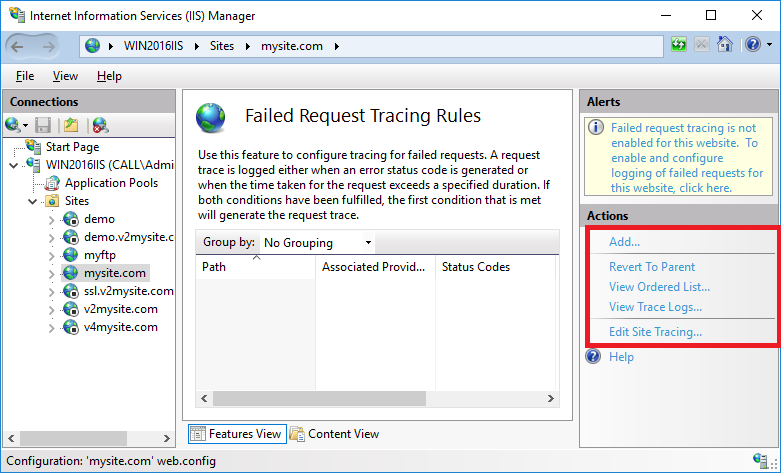Select the demo.v2mysite site

[x=129, y=237]
